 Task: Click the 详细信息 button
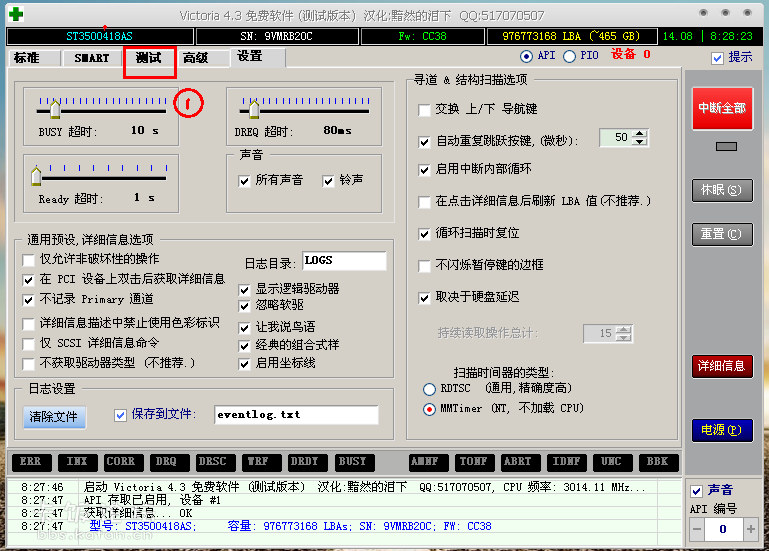point(722,366)
